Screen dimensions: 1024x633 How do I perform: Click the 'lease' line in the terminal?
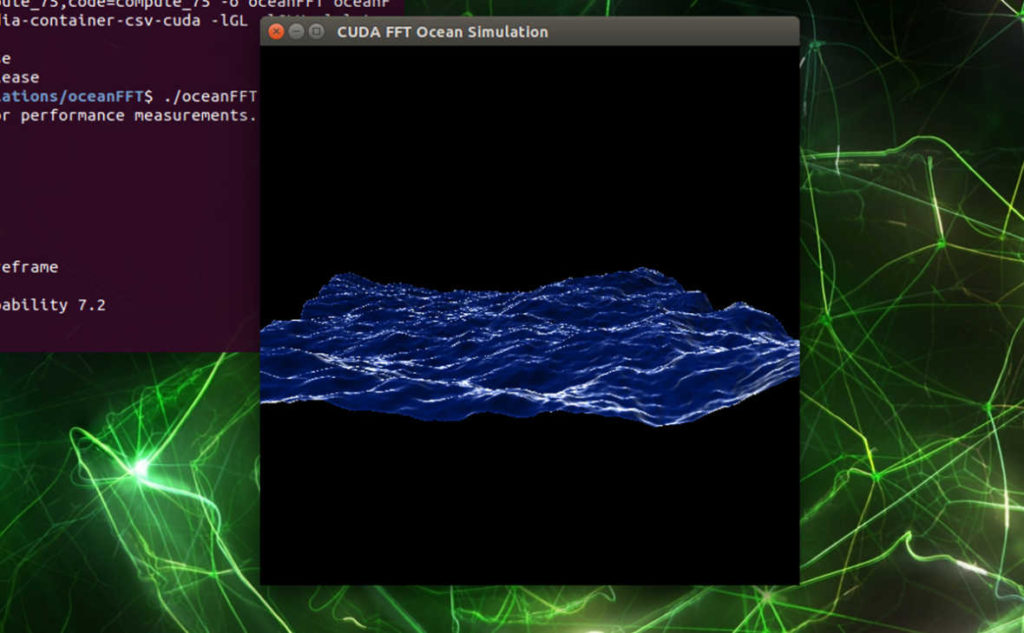[x=20, y=78]
